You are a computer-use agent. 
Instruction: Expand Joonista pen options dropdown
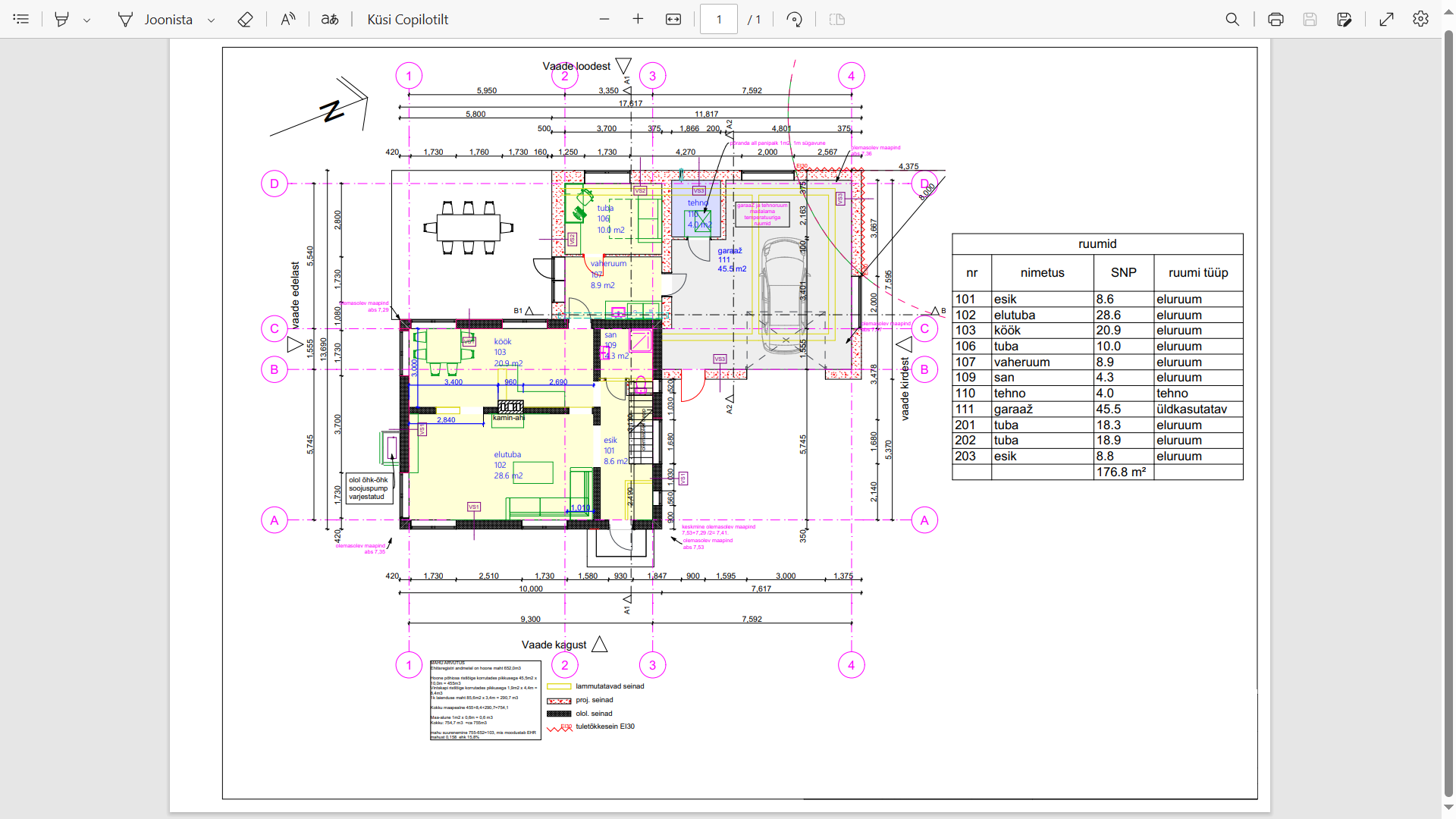pyautogui.click(x=212, y=20)
